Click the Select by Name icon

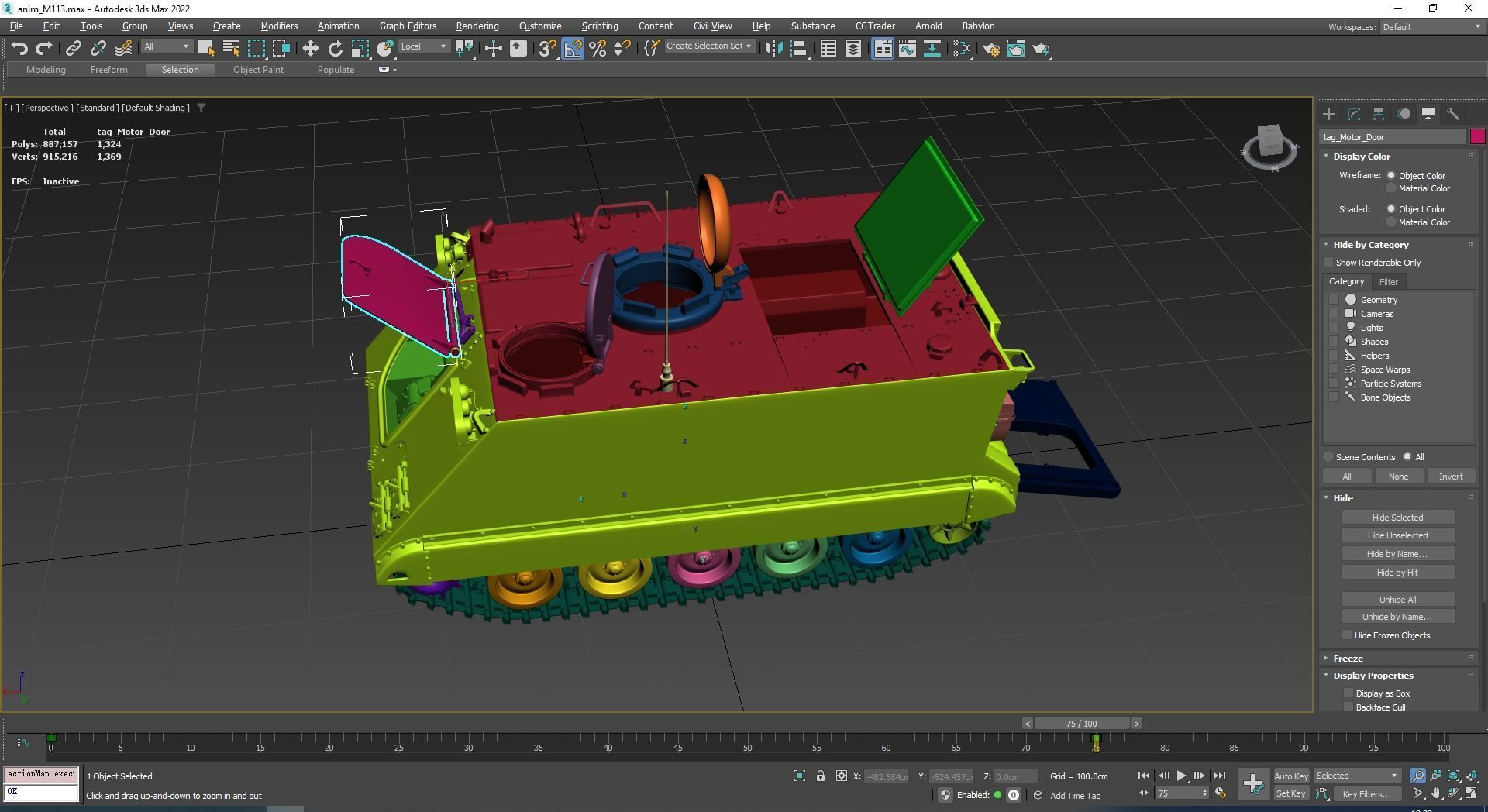pos(231,48)
